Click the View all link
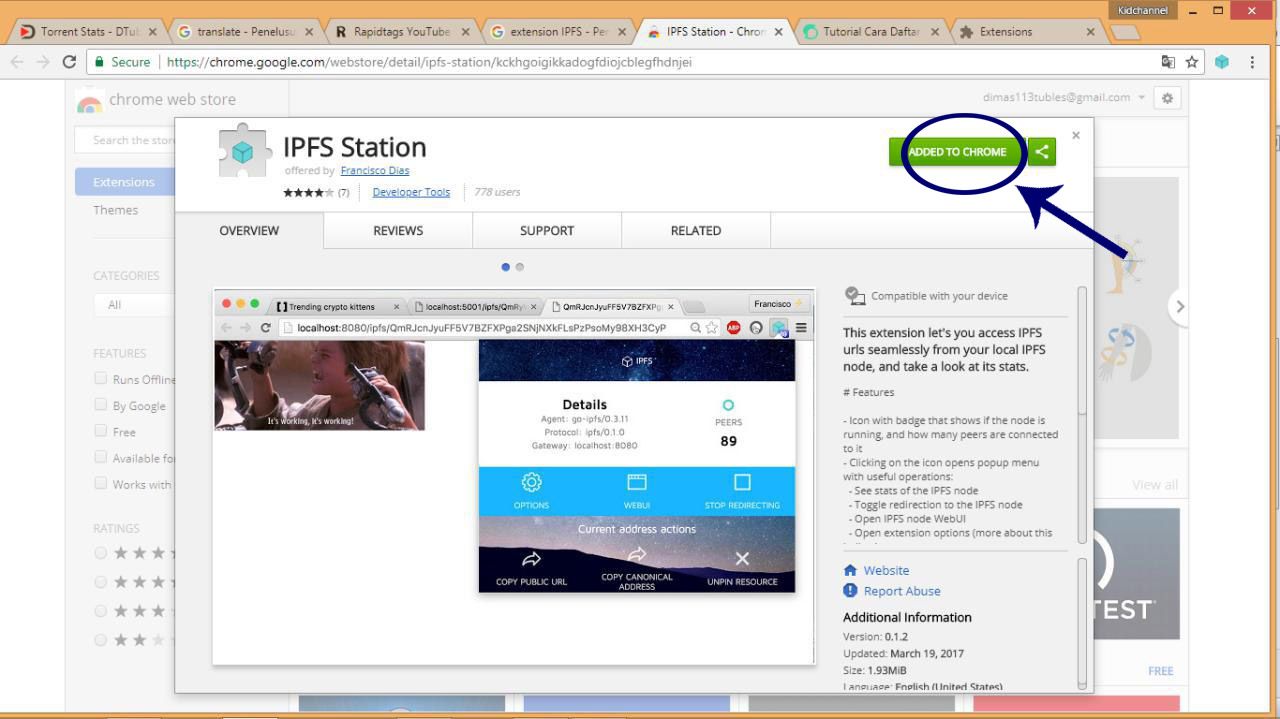Viewport: 1280px width, 719px height. (x=1155, y=485)
